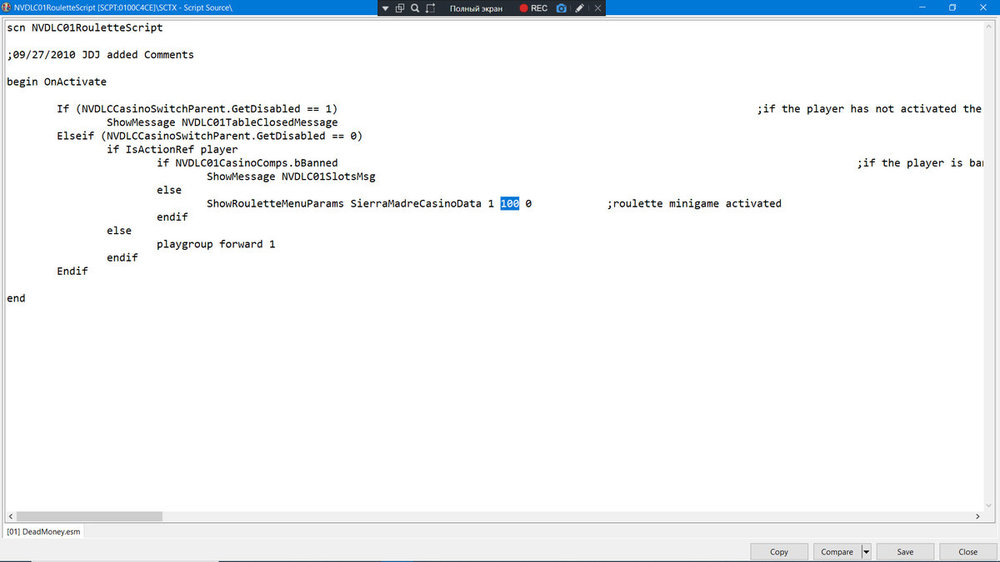This screenshot has height=562, width=1000.
Task: Click the Полный экран mode label
Action: click(x=476, y=8)
